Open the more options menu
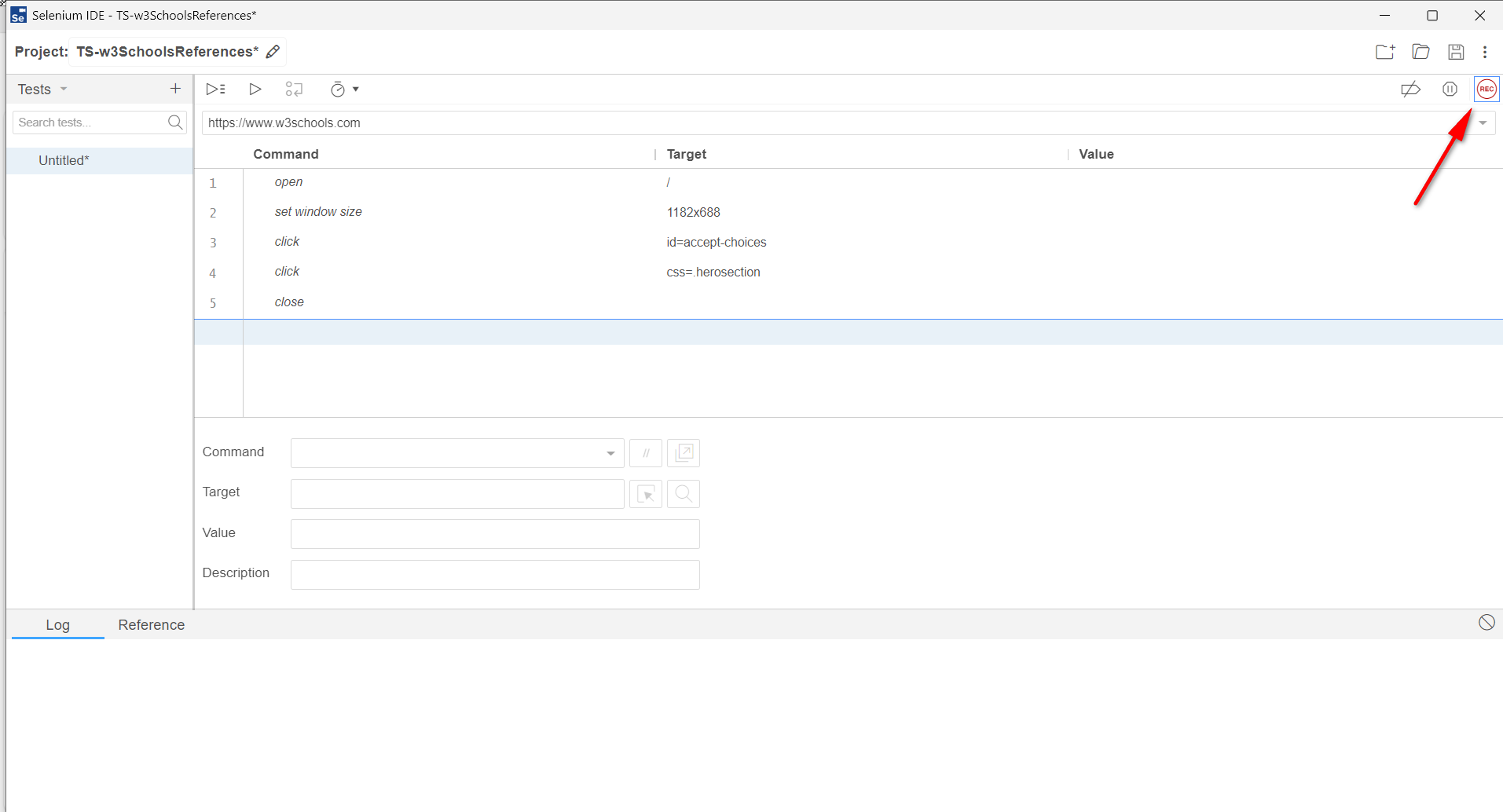1503x812 pixels. tap(1485, 52)
